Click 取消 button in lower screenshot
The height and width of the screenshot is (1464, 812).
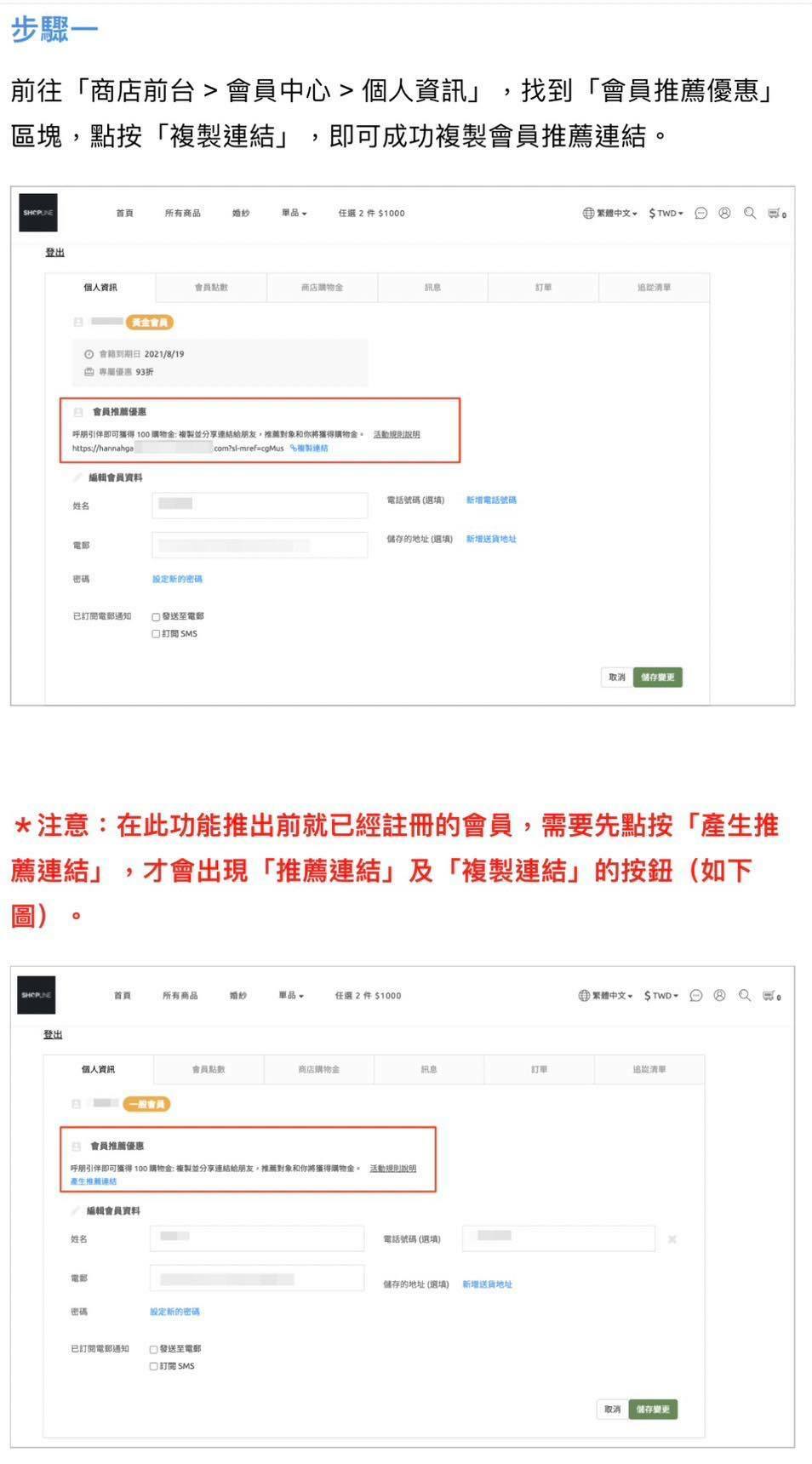pyautogui.click(x=612, y=1410)
